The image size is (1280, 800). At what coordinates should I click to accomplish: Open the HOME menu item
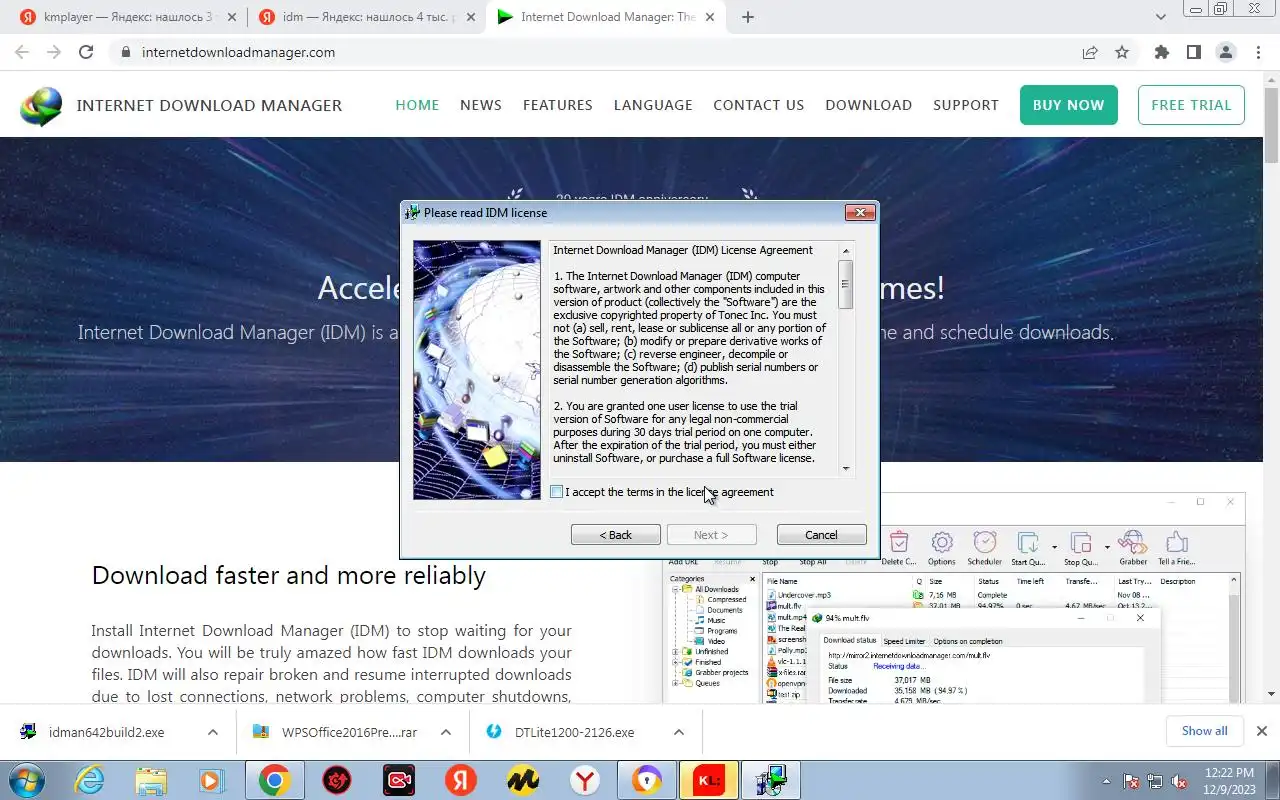(417, 105)
